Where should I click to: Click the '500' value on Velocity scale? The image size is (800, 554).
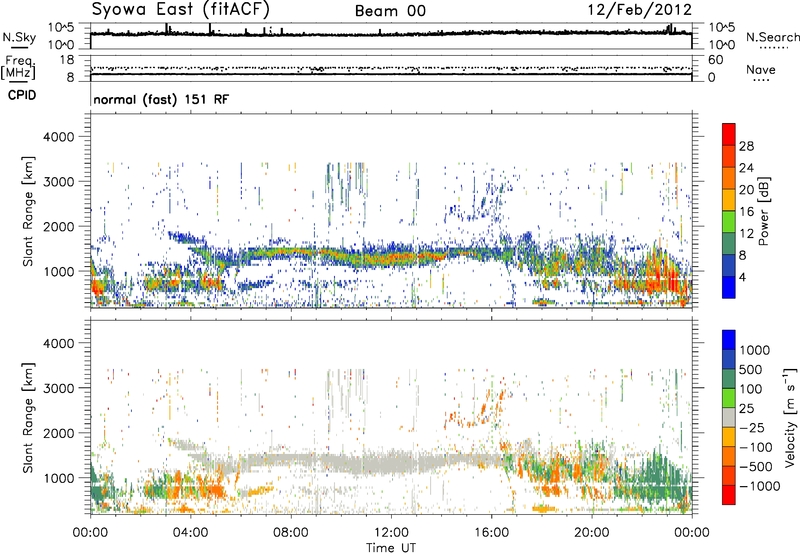click(751, 369)
